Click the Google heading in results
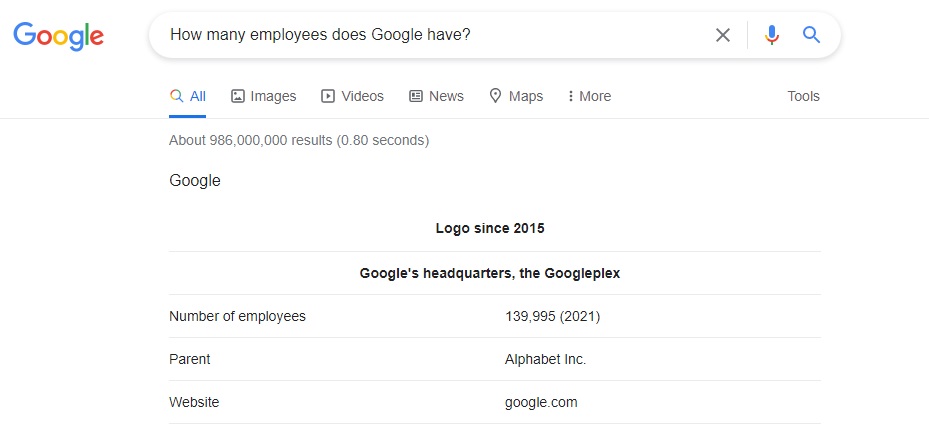This screenshot has height=432, width=929. point(195,181)
